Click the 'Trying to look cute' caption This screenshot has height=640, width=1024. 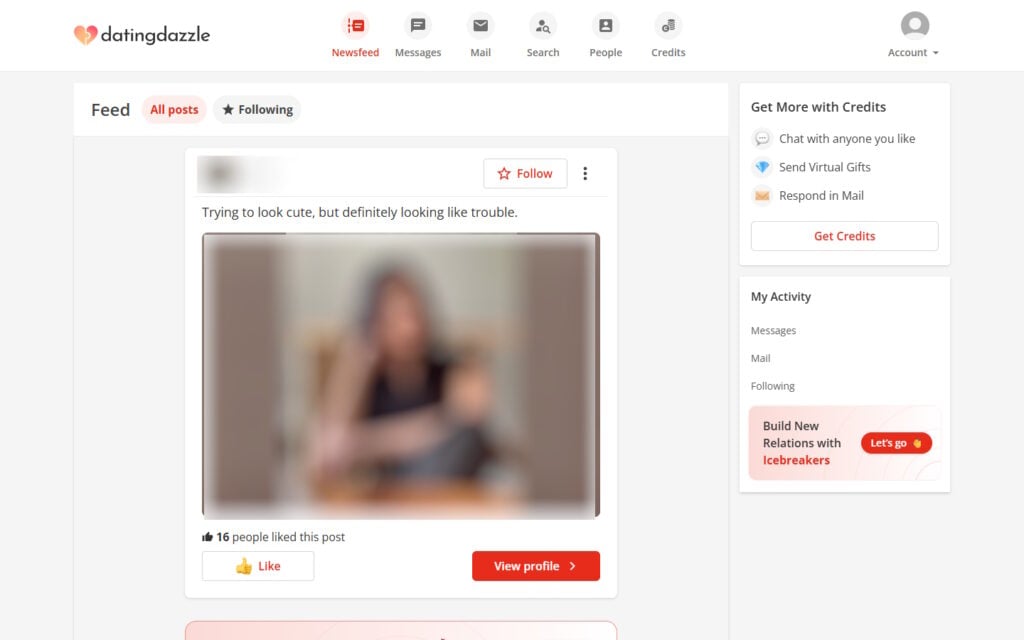359,212
